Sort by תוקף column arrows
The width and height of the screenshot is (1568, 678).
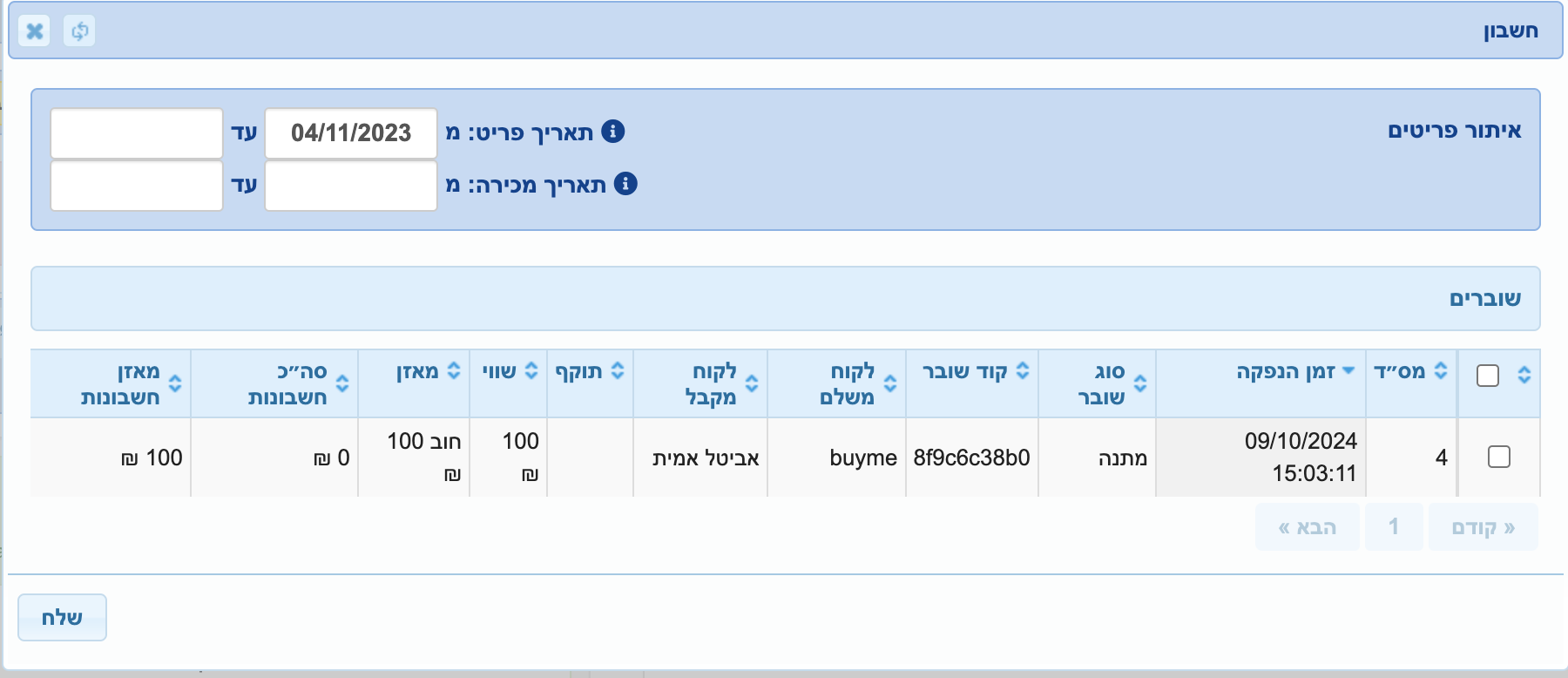pos(618,370)
